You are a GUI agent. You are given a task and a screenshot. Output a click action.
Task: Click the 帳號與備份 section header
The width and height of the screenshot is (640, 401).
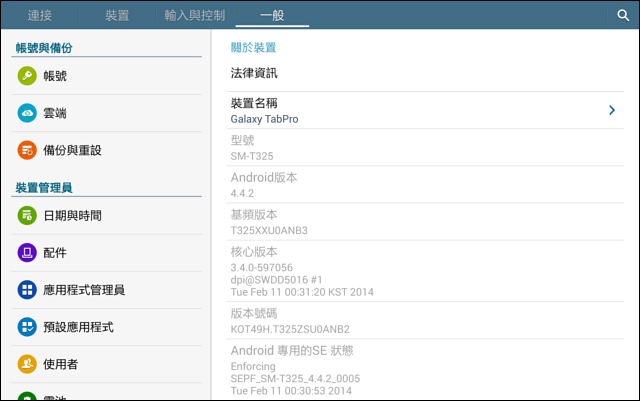click(x=44, y=48)
